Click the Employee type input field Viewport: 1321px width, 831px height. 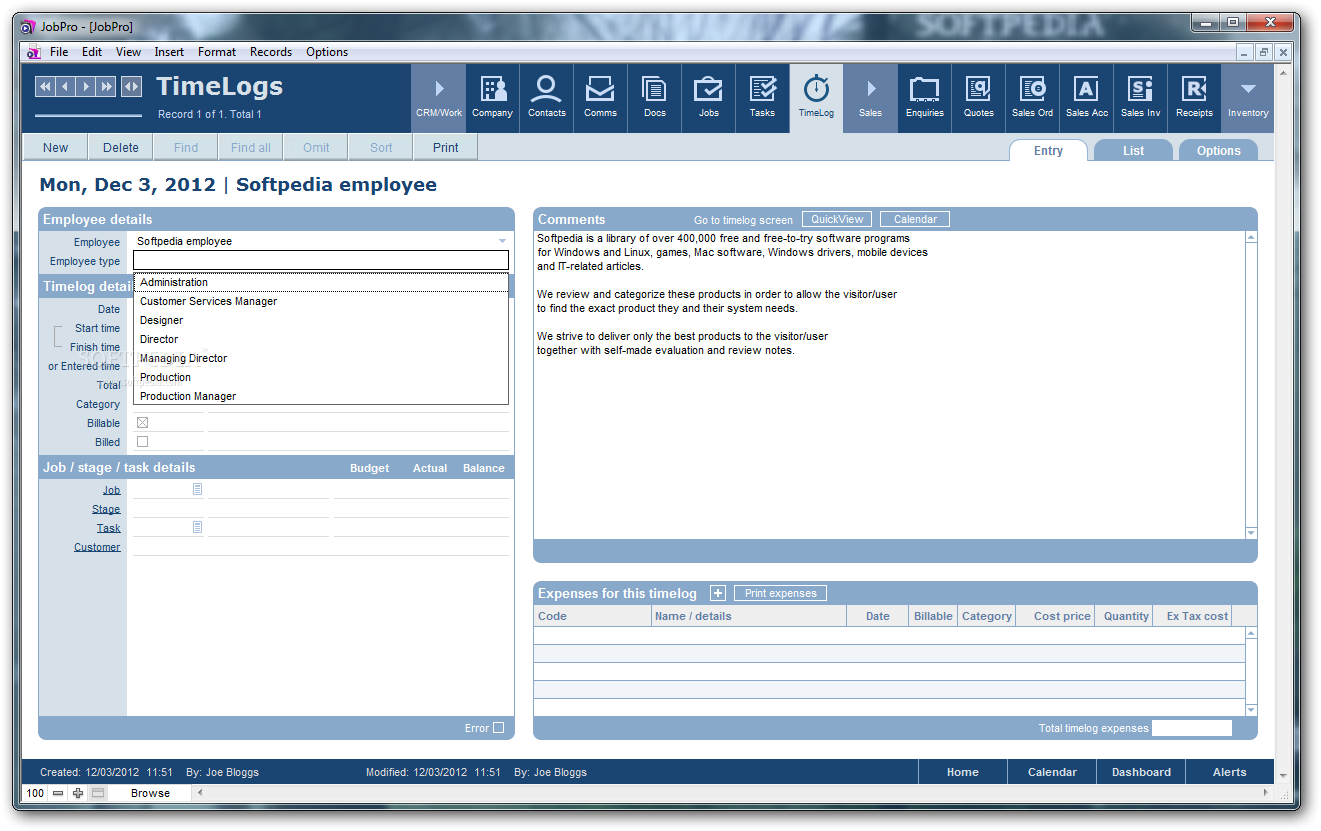[321, 261]
